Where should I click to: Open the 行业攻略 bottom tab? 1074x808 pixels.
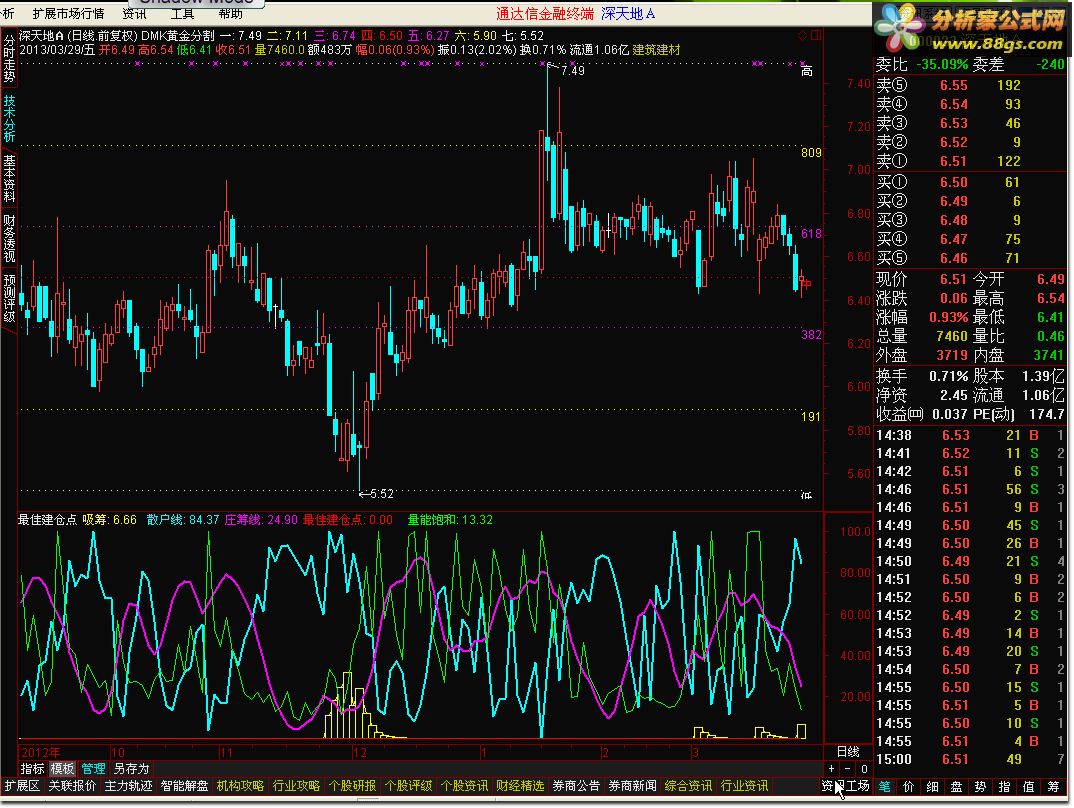[297, 786]
